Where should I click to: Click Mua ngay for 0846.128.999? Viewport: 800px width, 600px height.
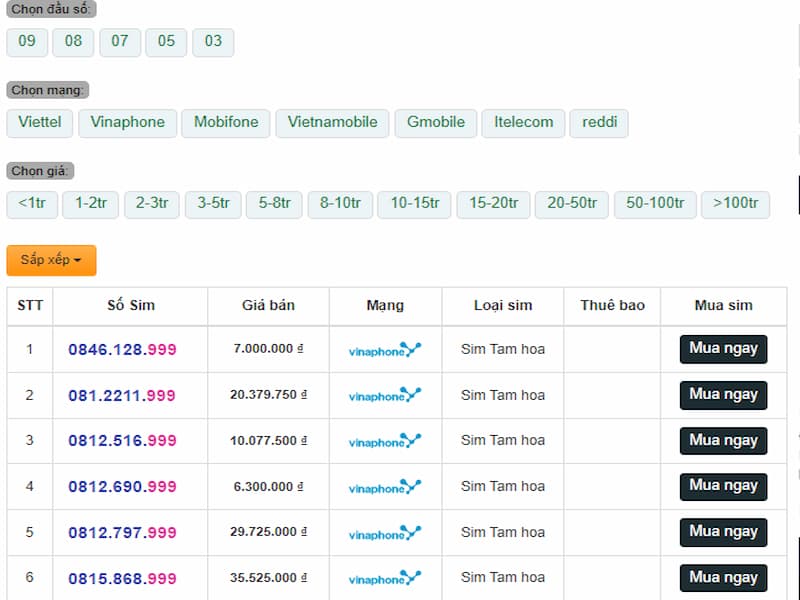click(723, 349)
